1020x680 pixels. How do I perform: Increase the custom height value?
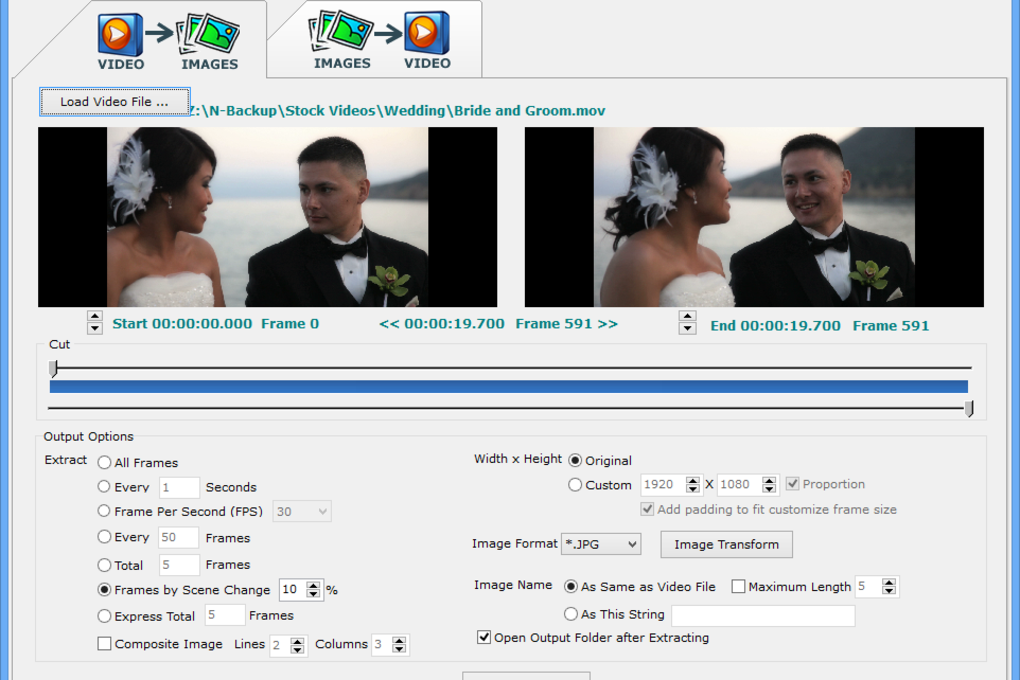tap(770, 480)
